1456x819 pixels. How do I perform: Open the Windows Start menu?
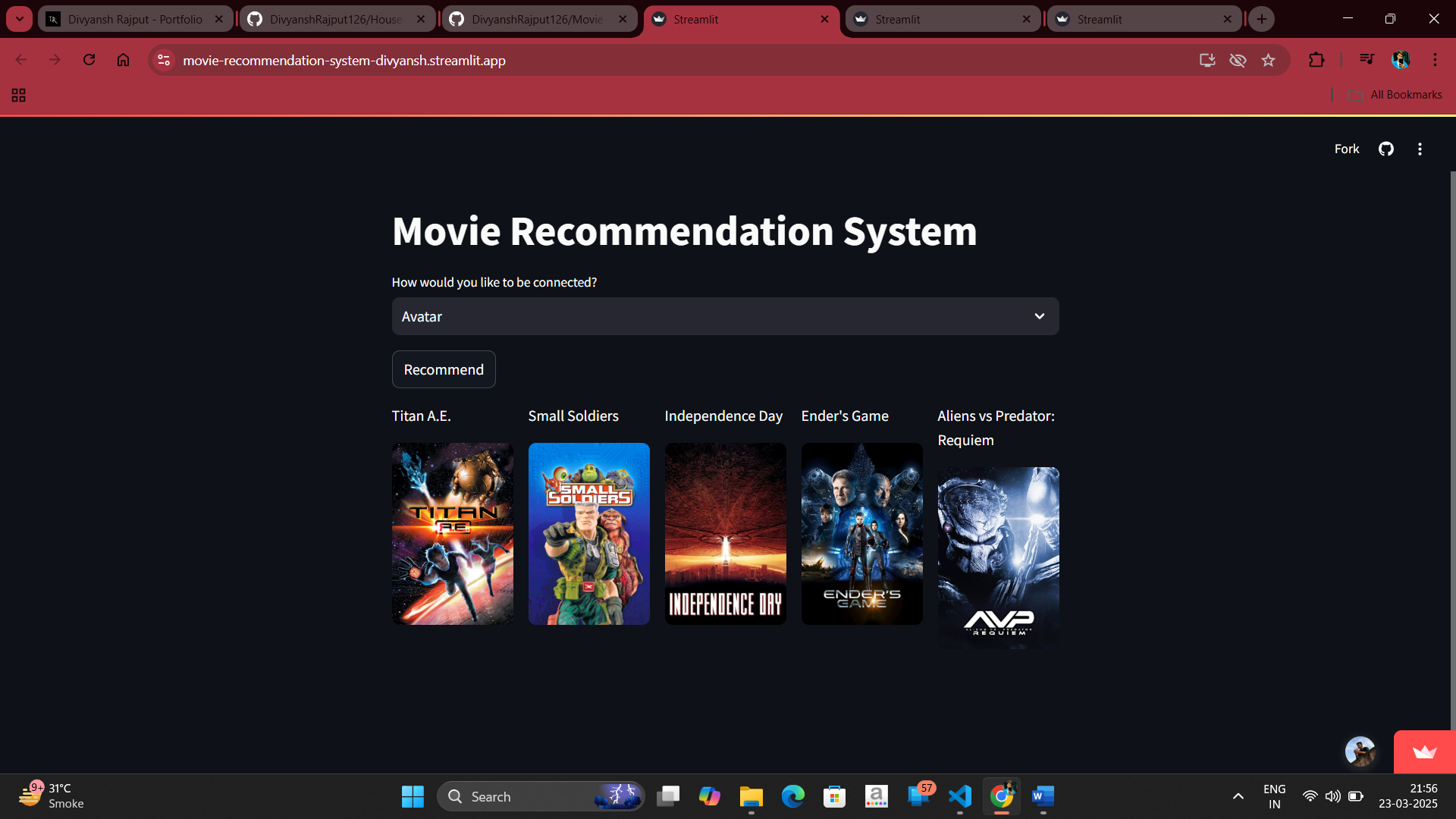[413, 796]
